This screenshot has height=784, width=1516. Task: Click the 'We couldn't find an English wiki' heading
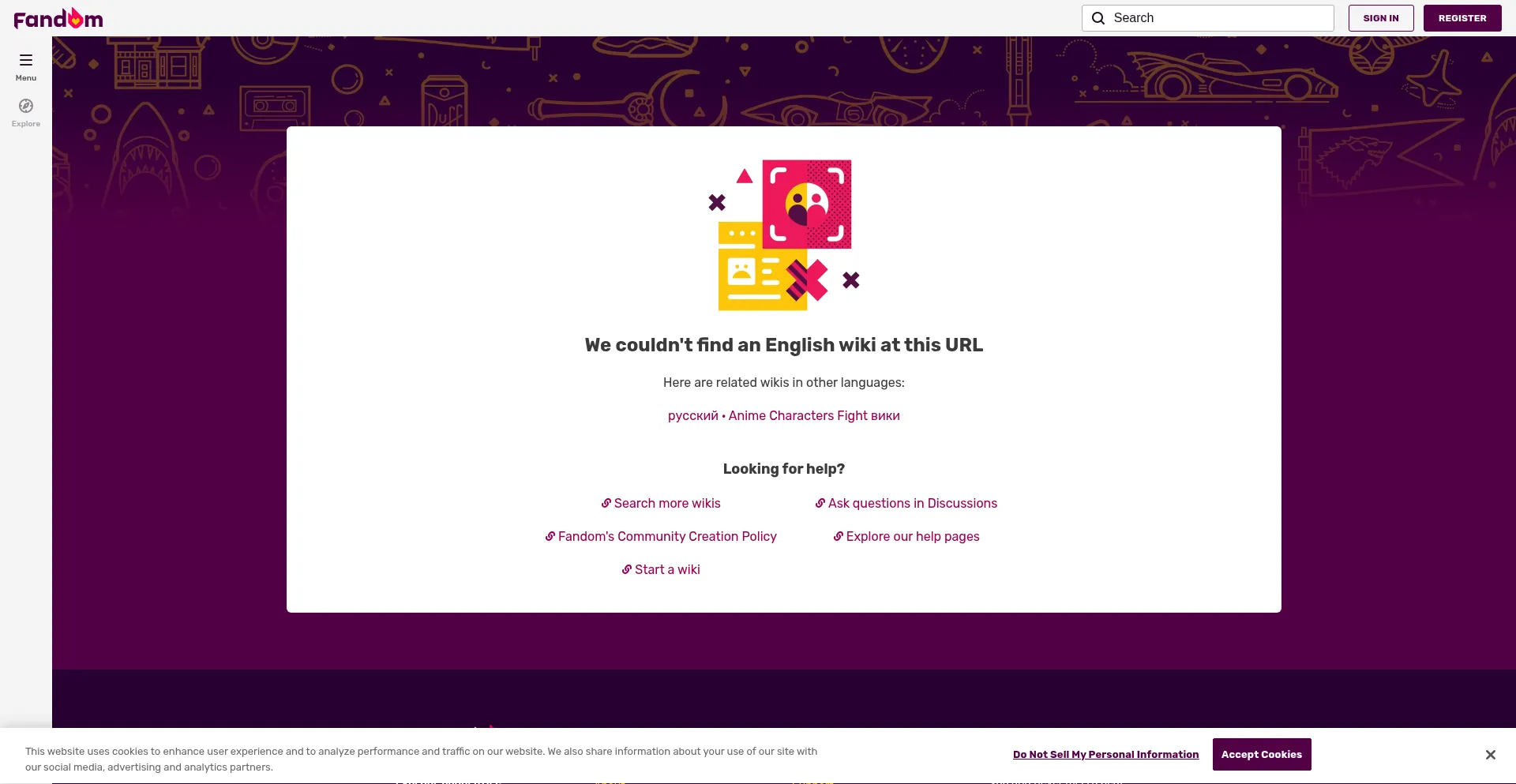pyautogui.click(x=784, y=345)
